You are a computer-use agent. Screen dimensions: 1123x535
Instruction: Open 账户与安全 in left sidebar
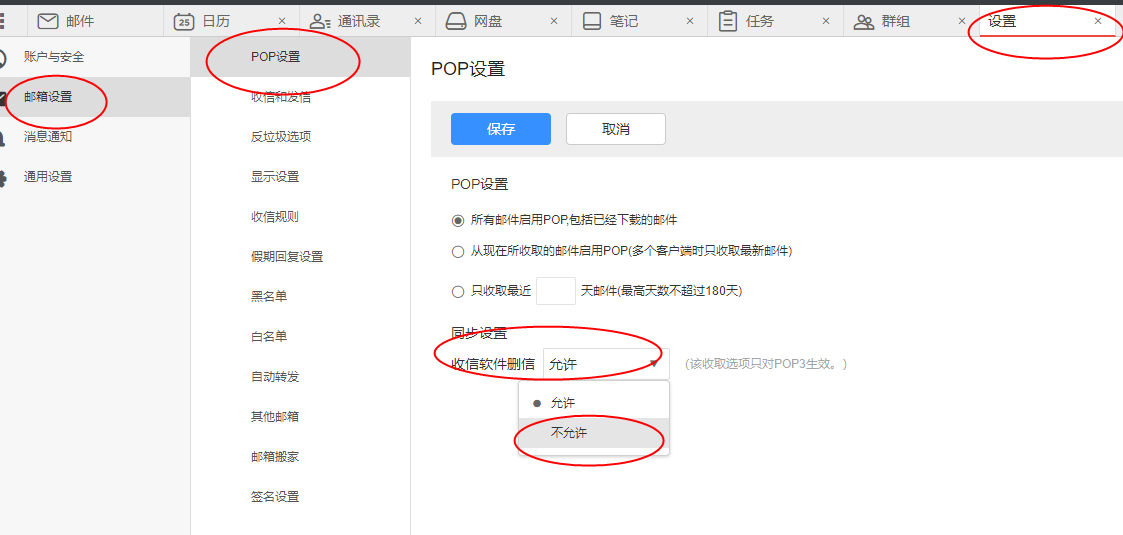coord(56,57)
